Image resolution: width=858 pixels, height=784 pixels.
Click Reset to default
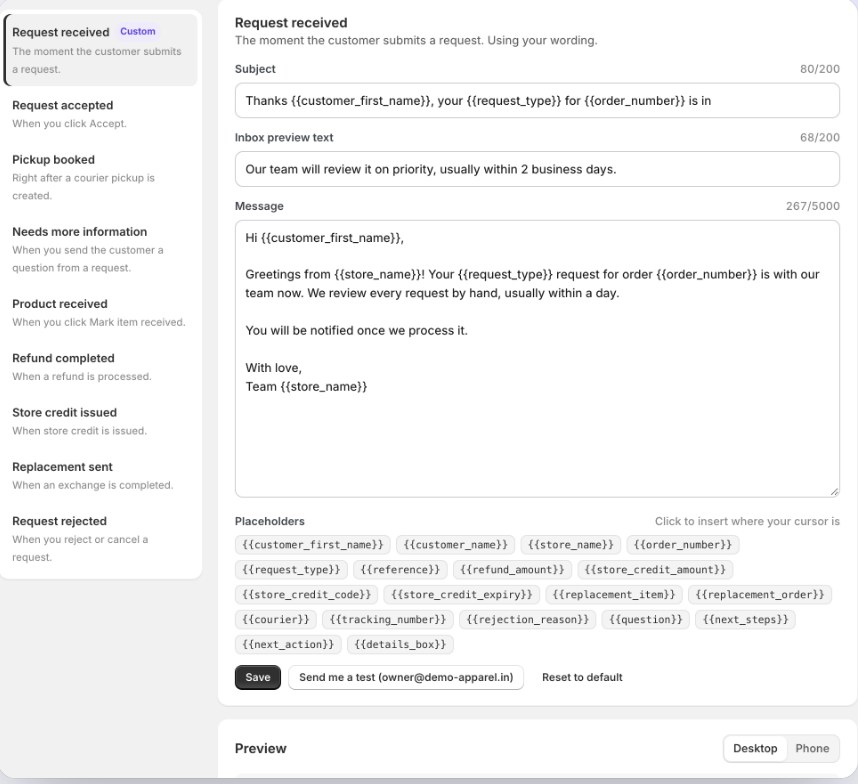coord(582,677)
